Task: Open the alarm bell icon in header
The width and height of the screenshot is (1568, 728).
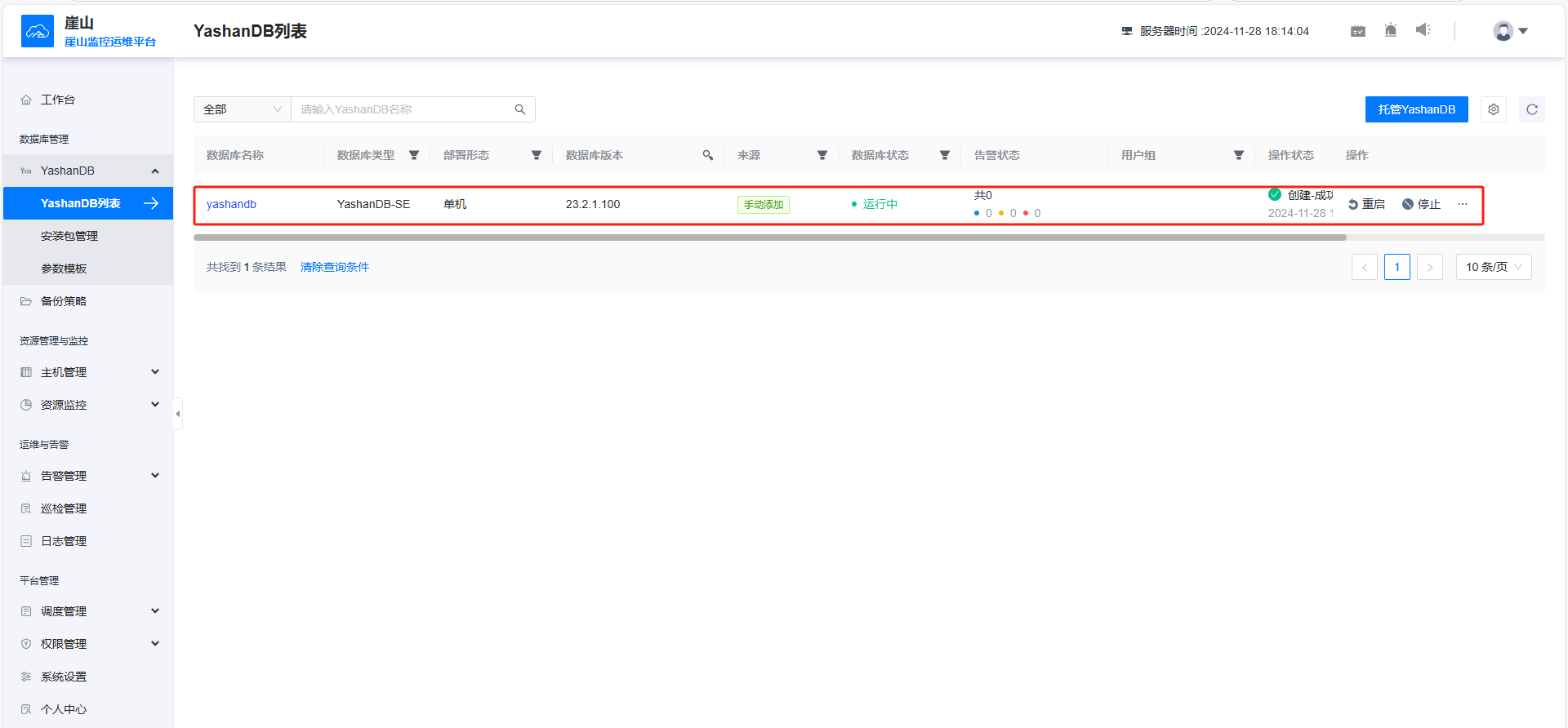Action: pos(1391,30)
